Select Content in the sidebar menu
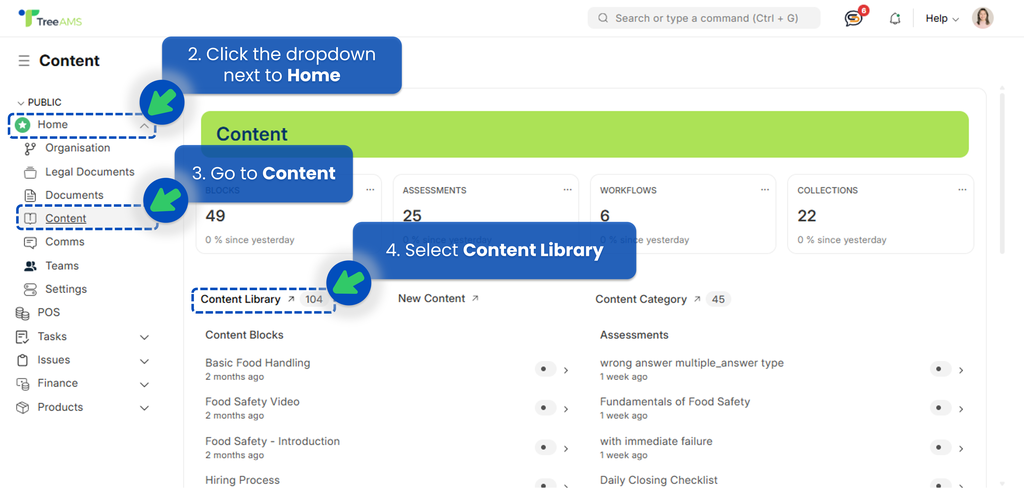1024x490 pixels. pyautogui.click(x=66, y=219)
